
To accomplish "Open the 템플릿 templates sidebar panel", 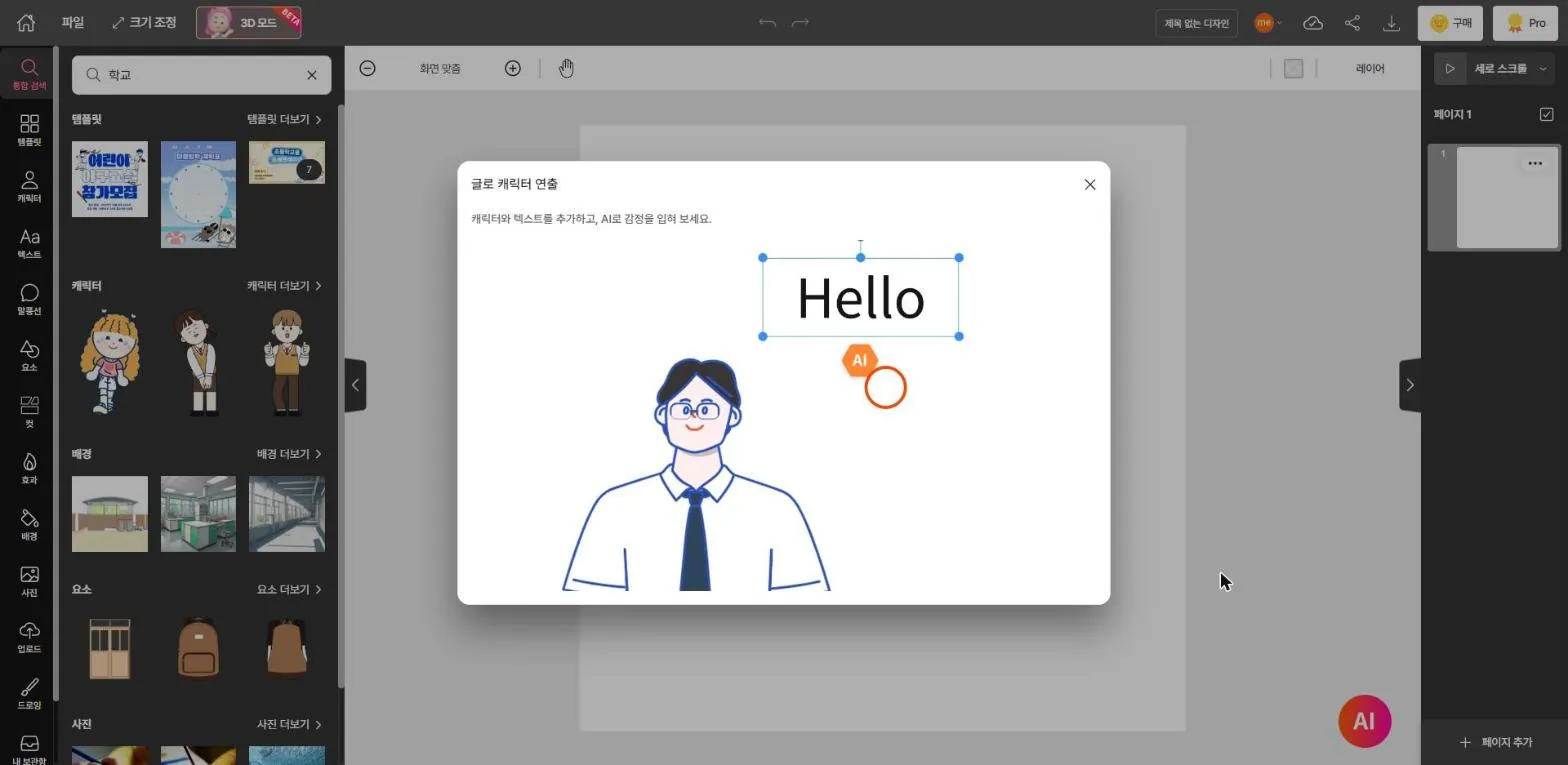I will tap(29, 130).
